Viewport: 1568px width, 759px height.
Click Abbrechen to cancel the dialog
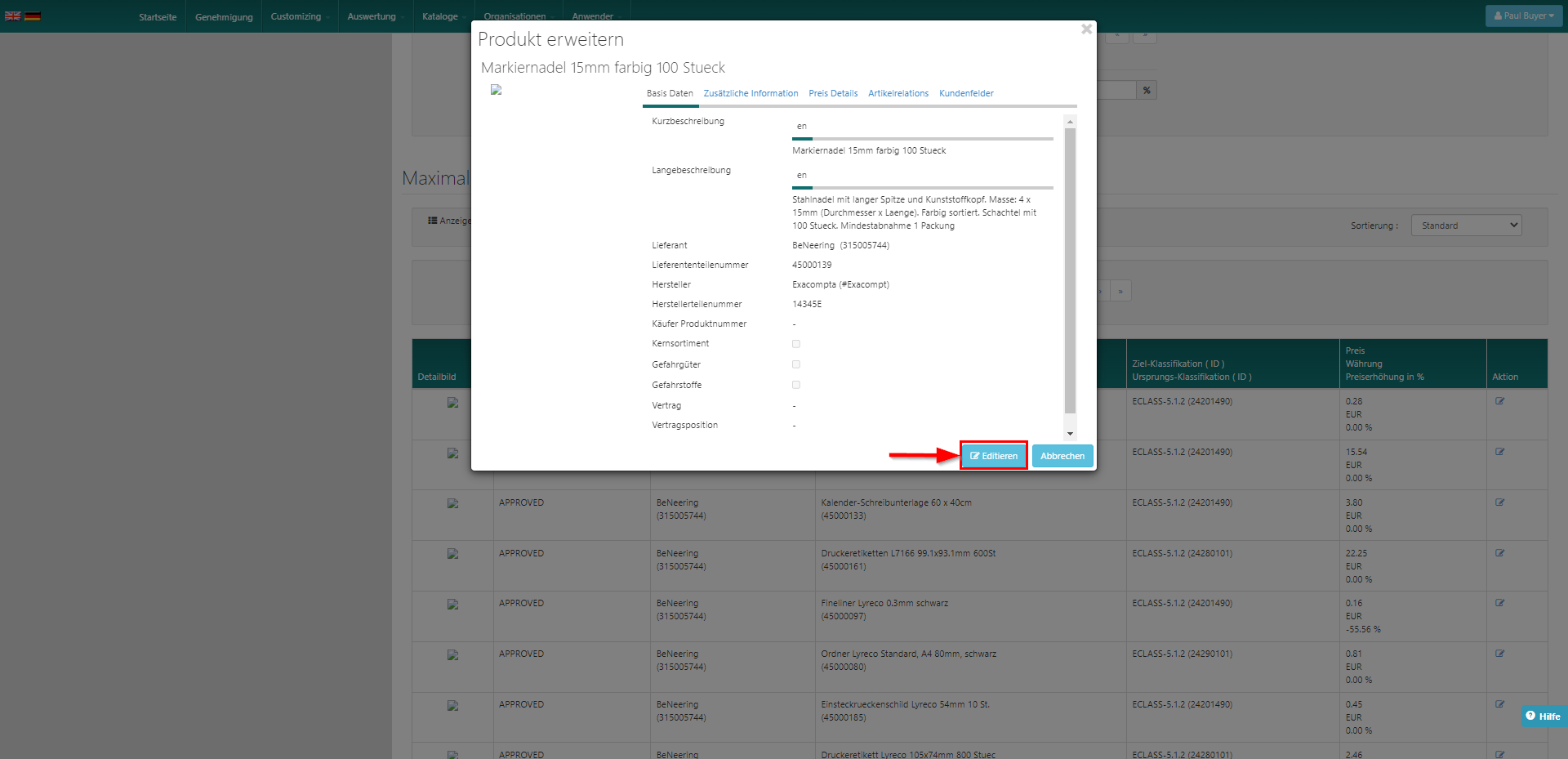(x=1062, y=456)
